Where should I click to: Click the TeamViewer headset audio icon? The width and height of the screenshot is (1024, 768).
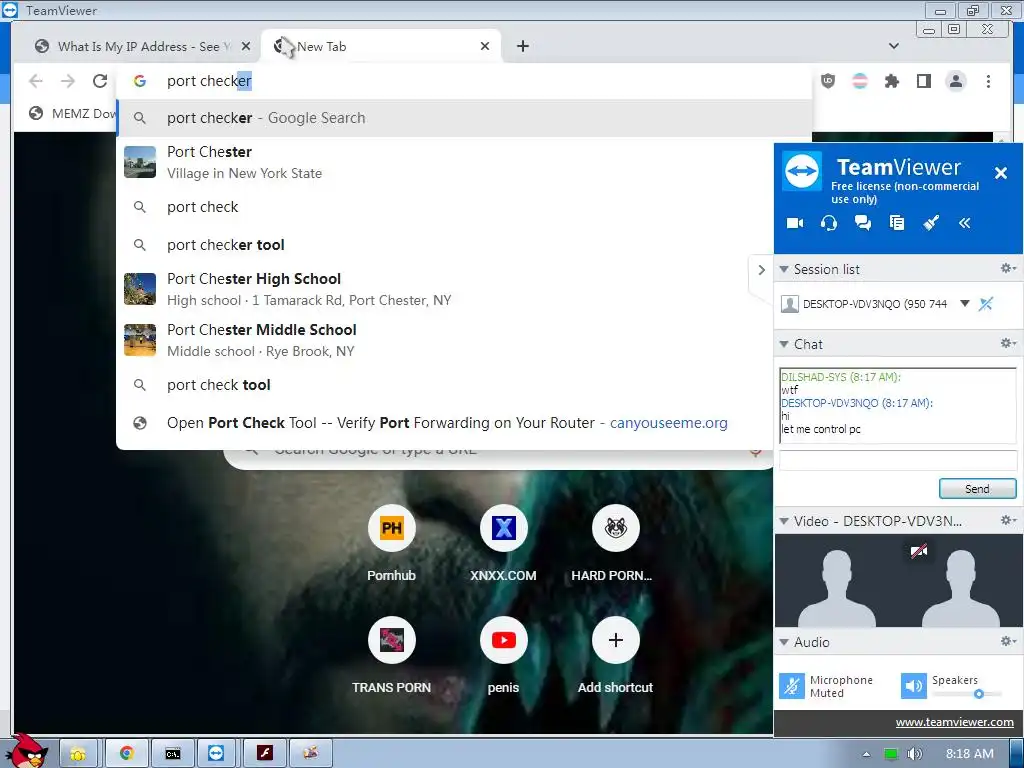coord(829,223)
